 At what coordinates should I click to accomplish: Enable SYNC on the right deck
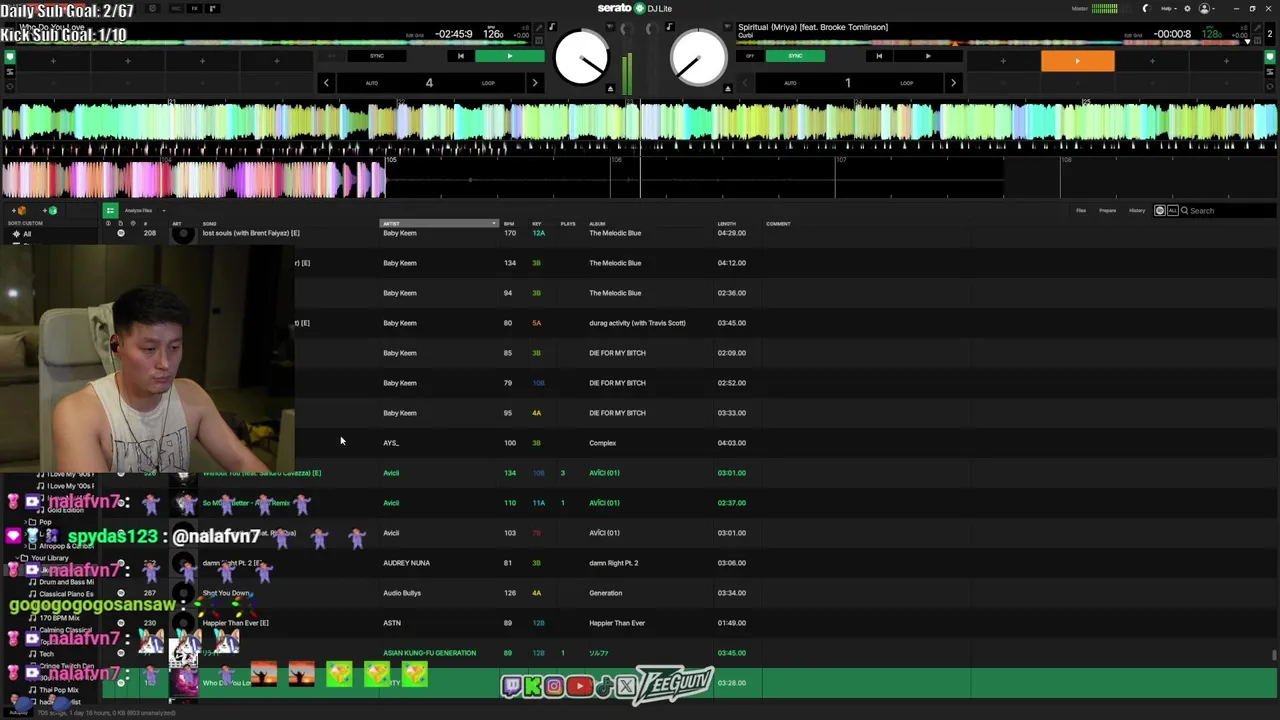[x=795, y=56]
